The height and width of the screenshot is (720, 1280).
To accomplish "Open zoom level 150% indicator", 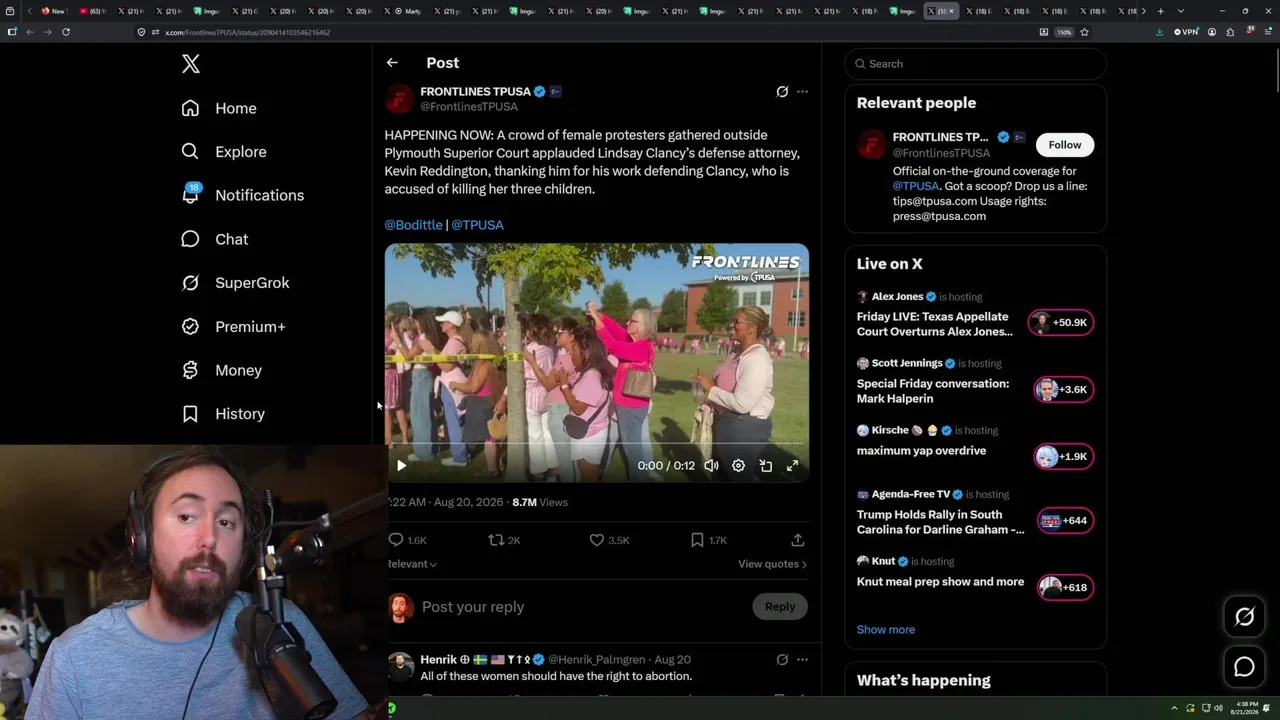I will pos(1065,32).
